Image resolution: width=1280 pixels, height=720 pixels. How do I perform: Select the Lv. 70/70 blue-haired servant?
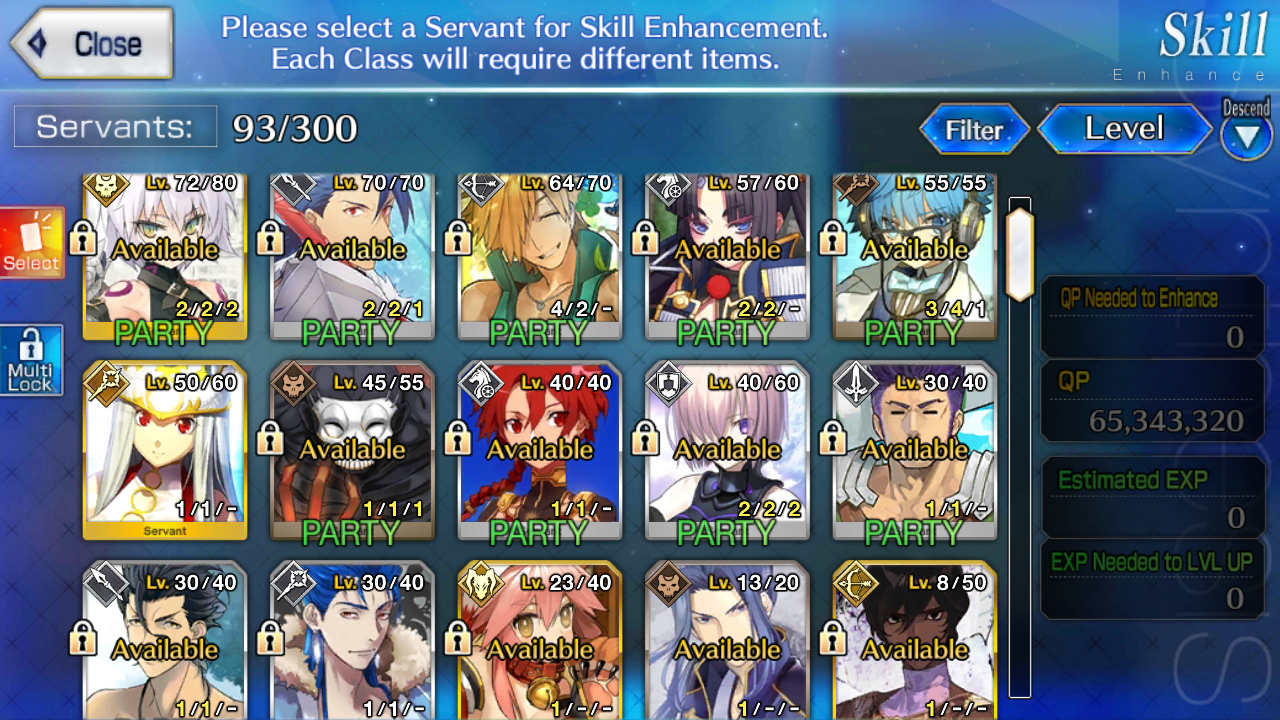(x=352, y=257)
